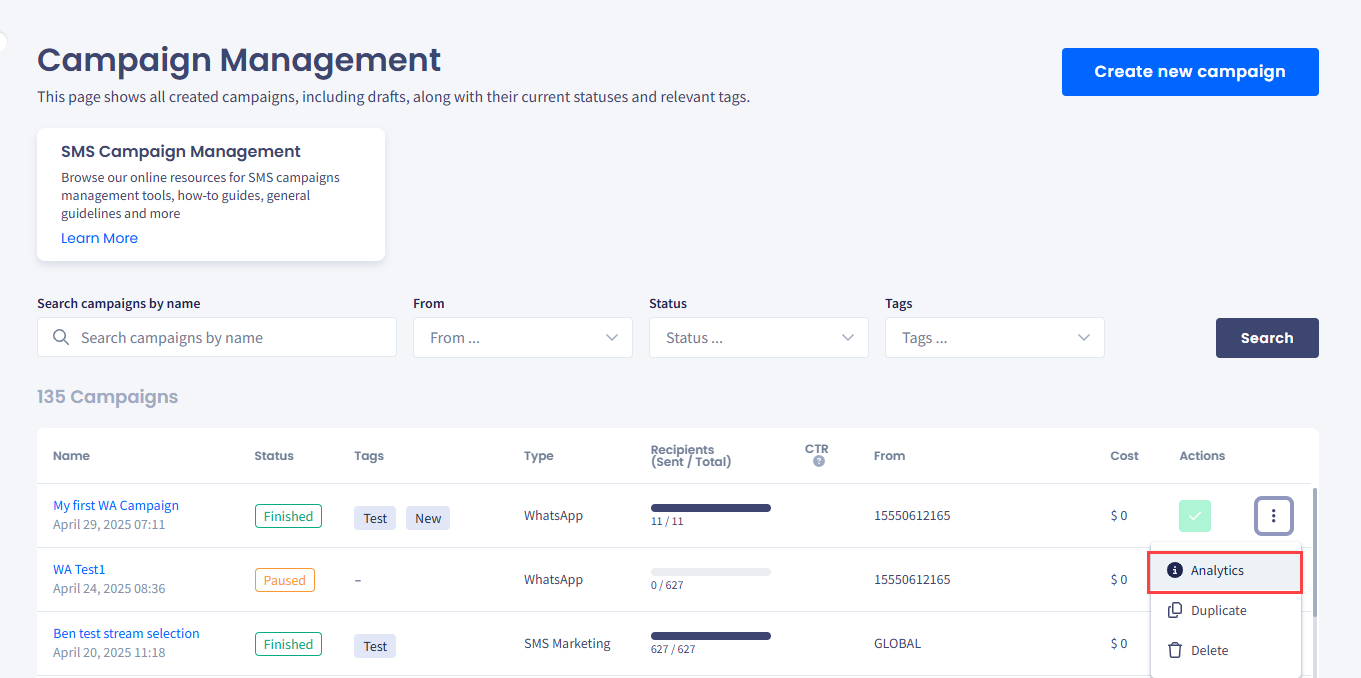Focus the Search campaigns by name field
The height and width of the screenshot is (678, 1361).
click(x=217, y=338)
